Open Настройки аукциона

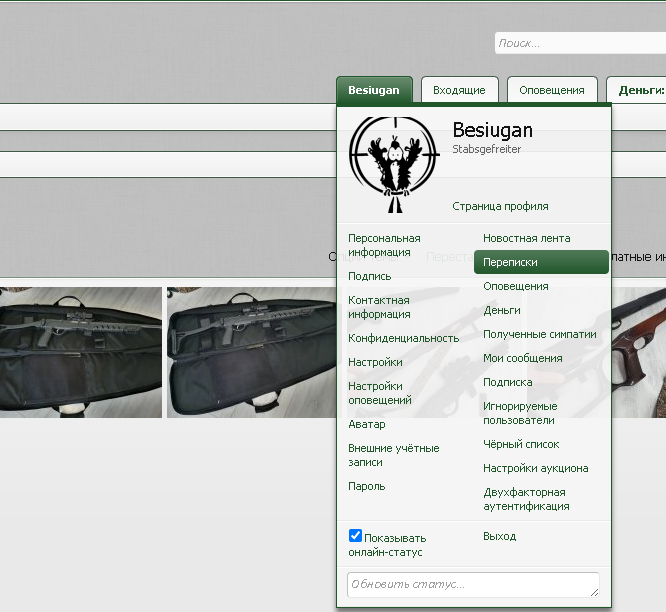536,468
